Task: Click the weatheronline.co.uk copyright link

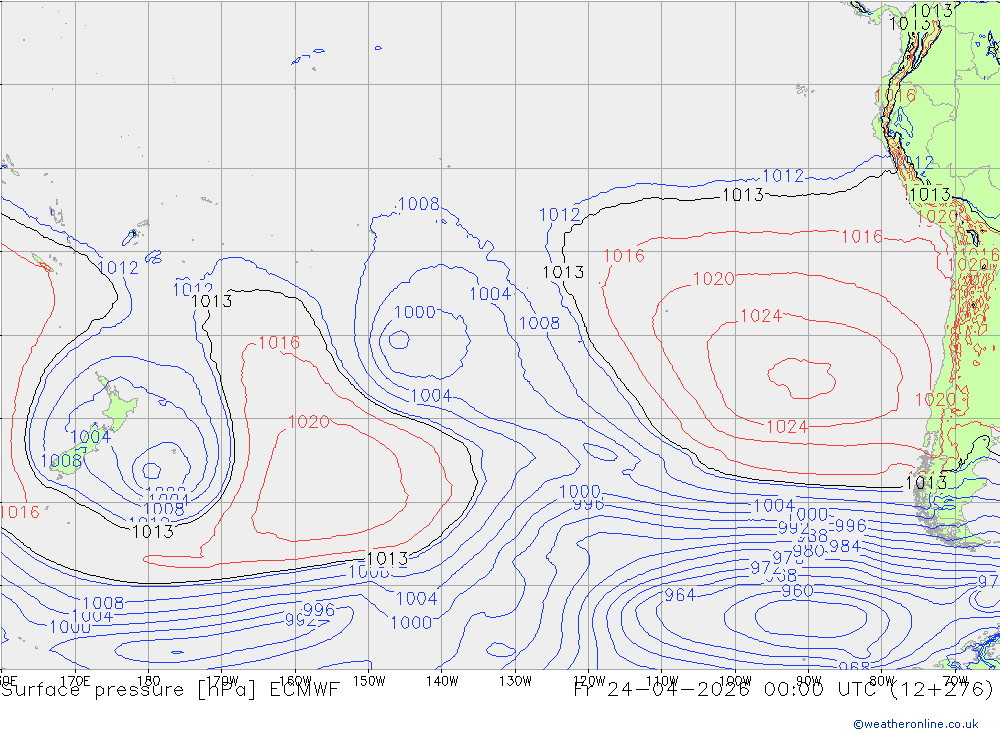Action: [916, 723]
